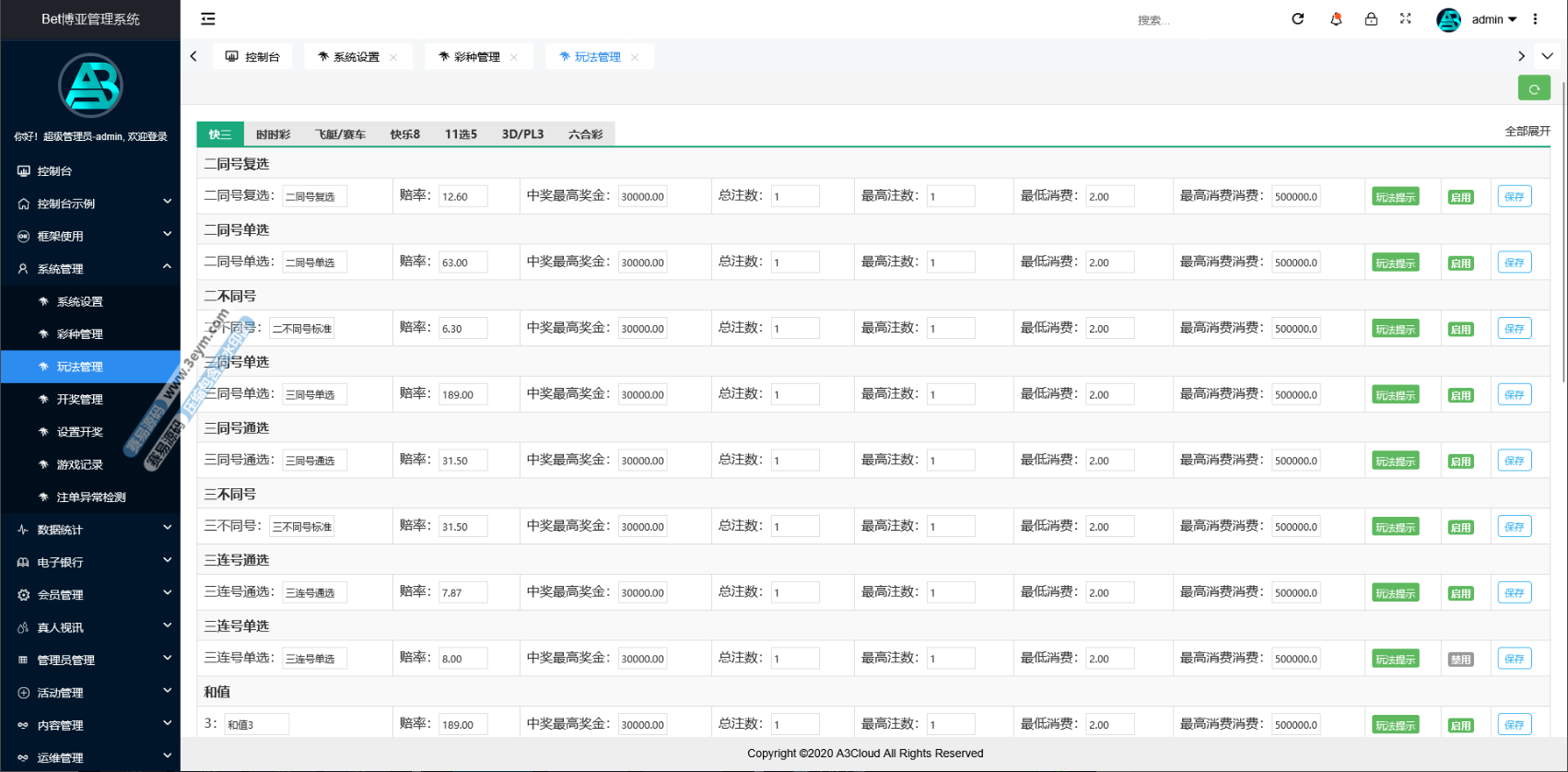Click the lock screen icon
Image resolution: width=1568 pixels, height=772 pixels.
(1371, 18)
